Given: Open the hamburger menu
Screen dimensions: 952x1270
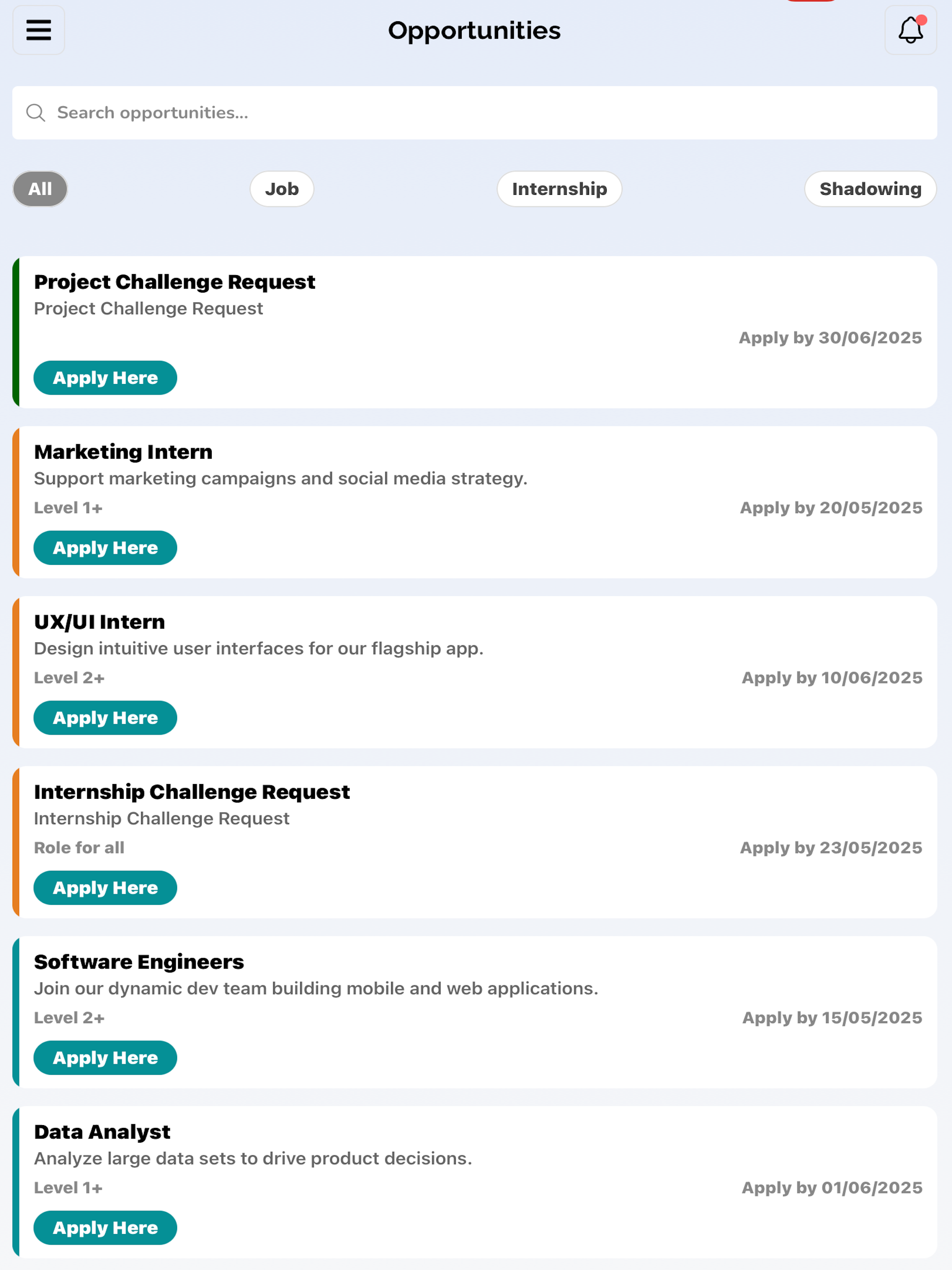Looking at the screenshot, I should point(38,30).
